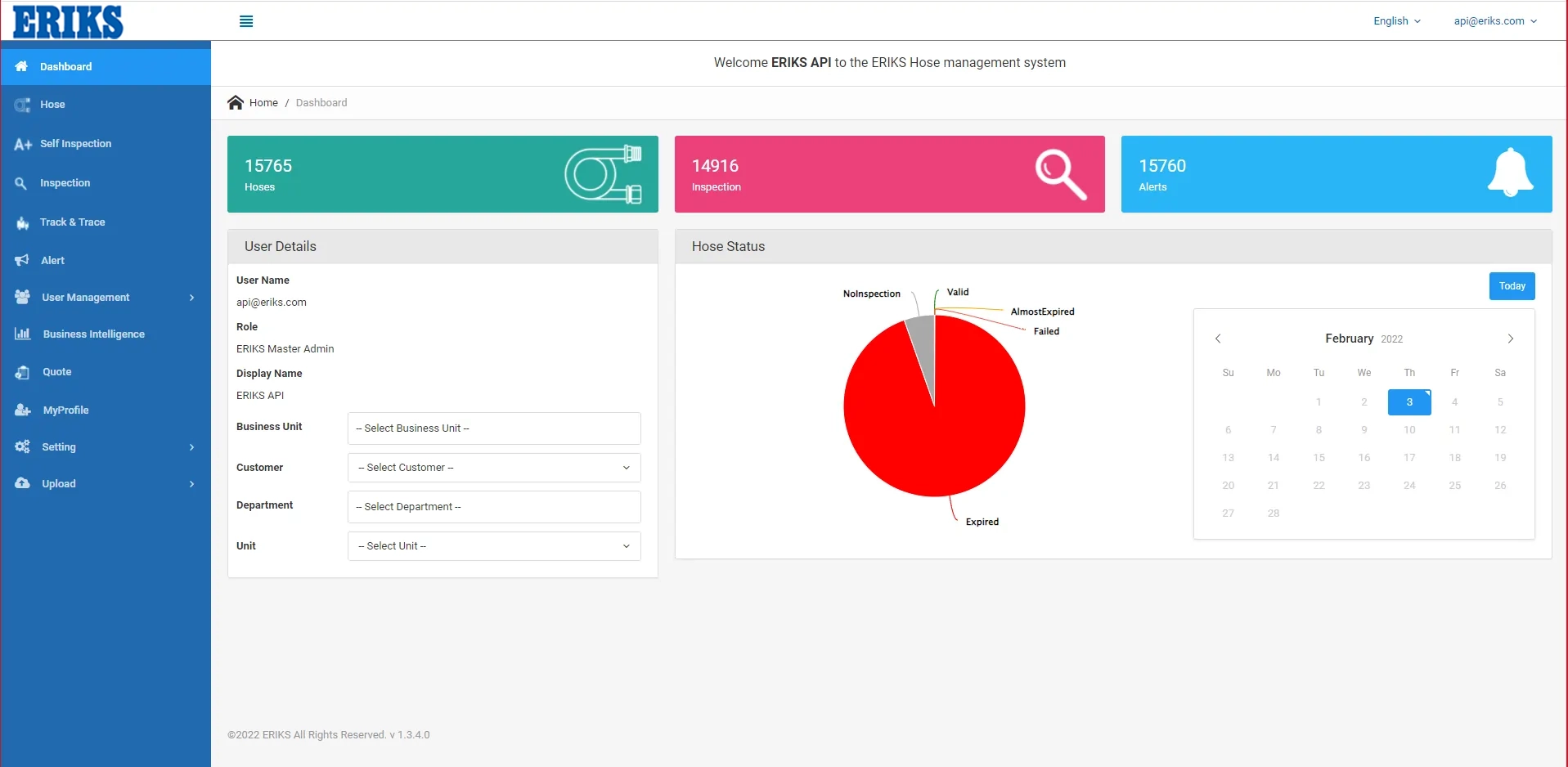Select February 28 in the calendar

(1274, 514)
